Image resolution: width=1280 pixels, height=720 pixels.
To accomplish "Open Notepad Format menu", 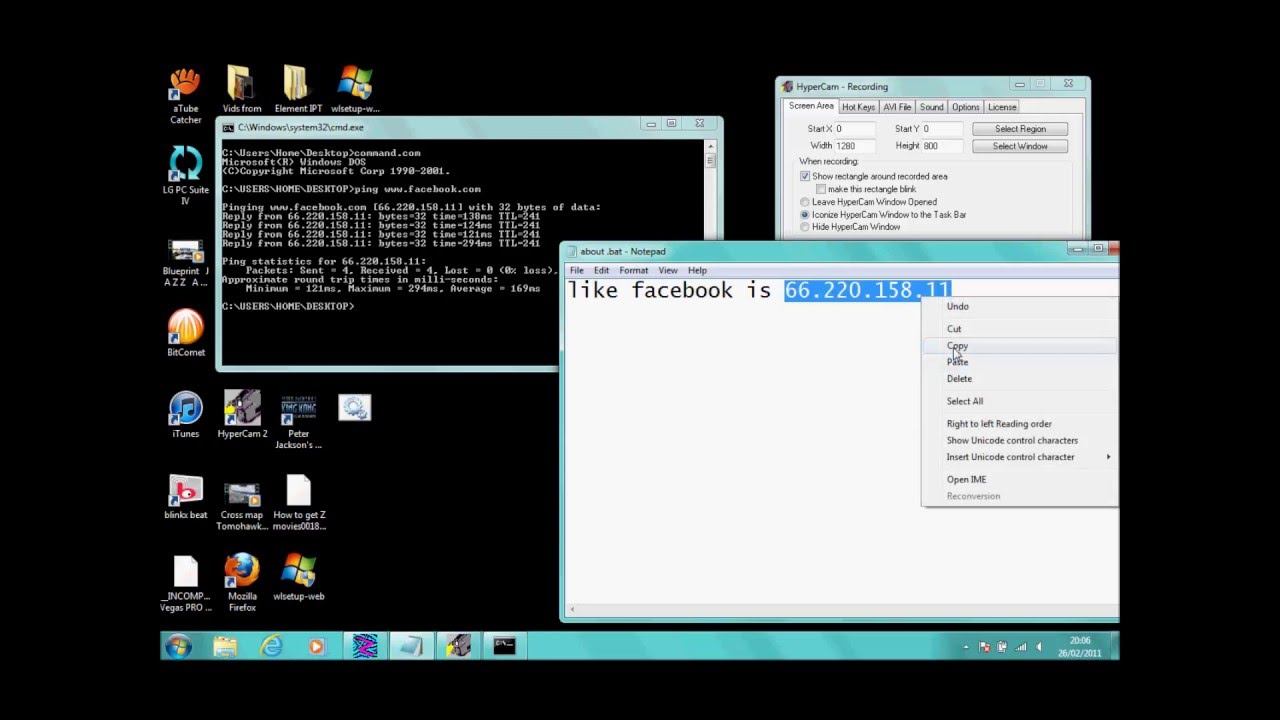I will click(x=633, y=270).
